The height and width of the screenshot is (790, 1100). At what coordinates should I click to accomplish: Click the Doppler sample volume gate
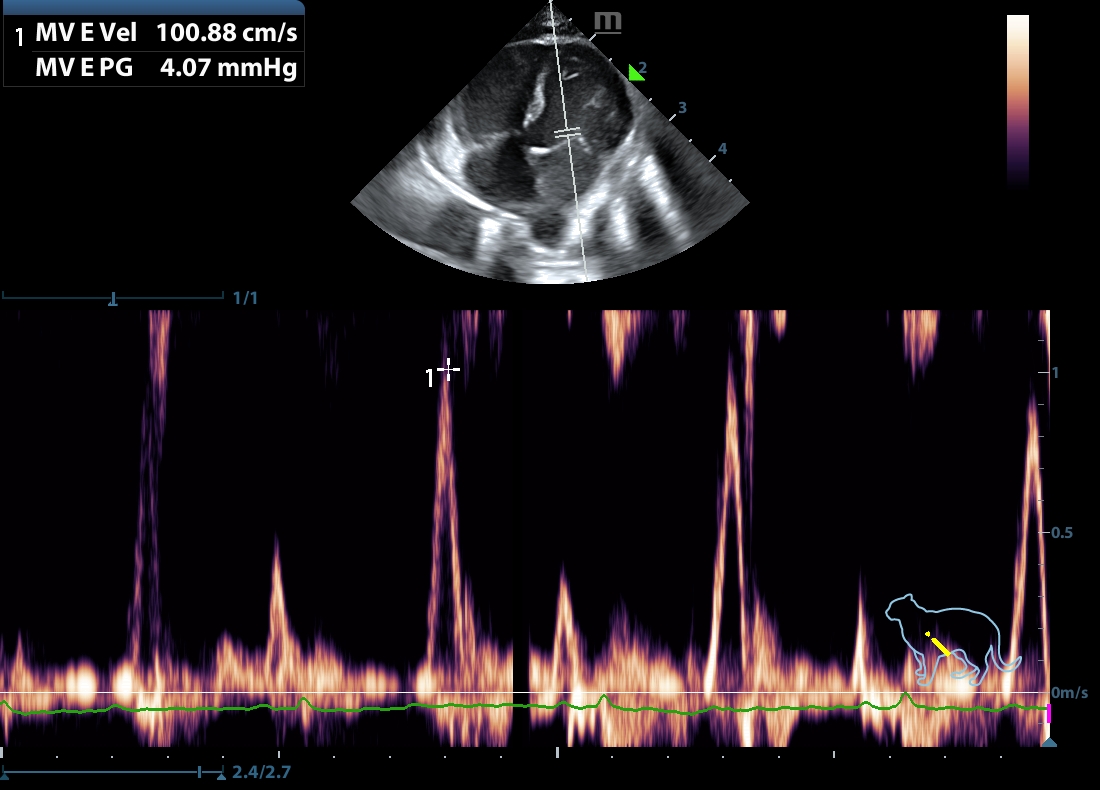568,132
